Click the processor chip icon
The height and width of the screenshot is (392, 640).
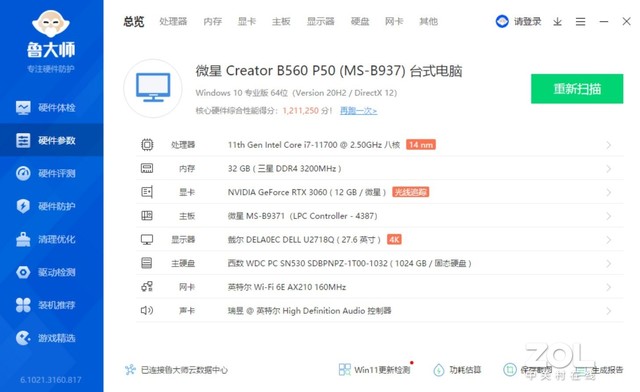(x=147, y=145)
